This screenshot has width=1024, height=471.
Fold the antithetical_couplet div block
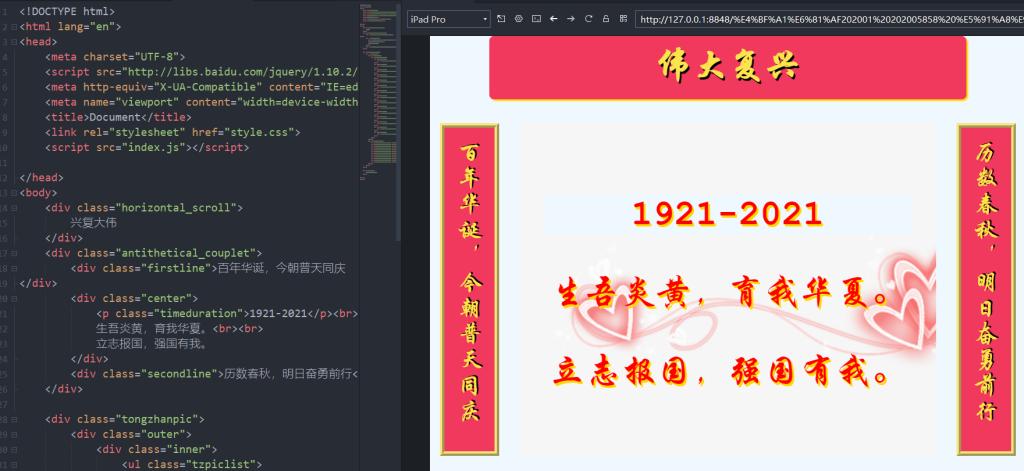pos(13,253)
